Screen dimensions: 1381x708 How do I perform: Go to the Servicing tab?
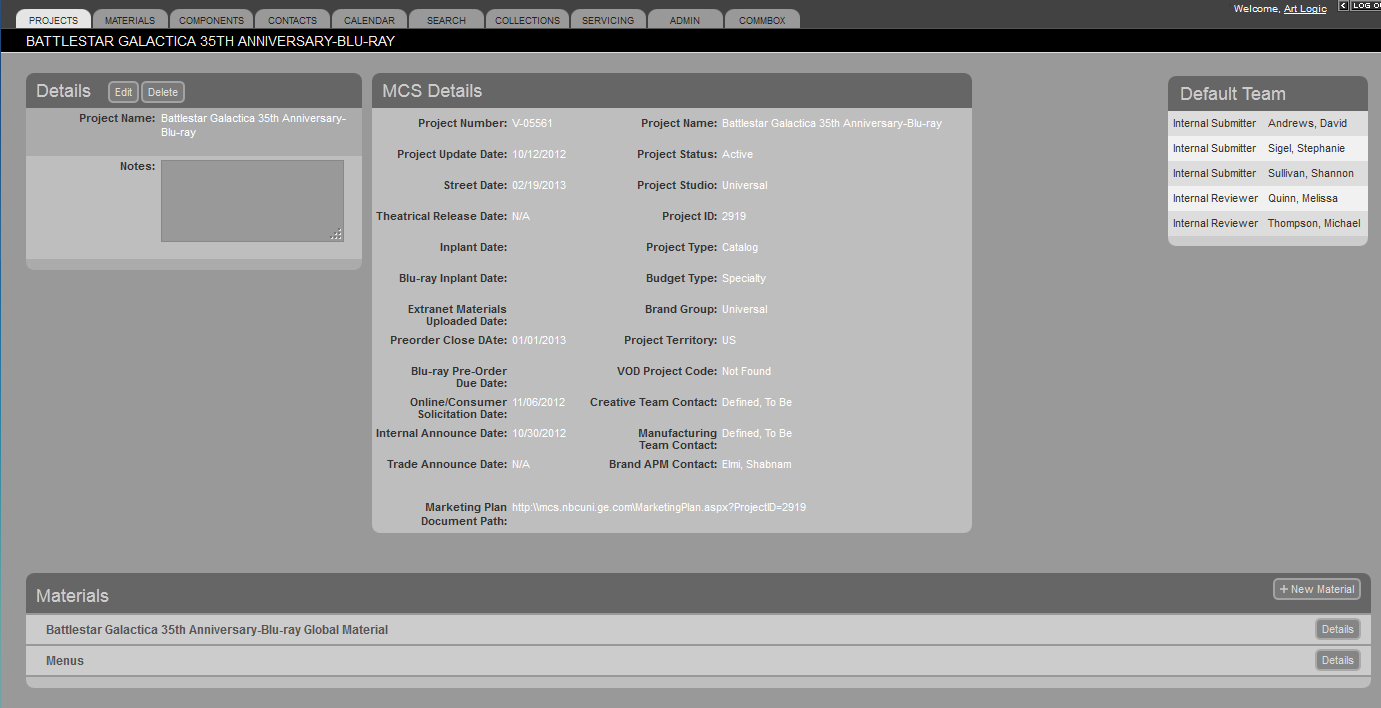pos(608,20)
